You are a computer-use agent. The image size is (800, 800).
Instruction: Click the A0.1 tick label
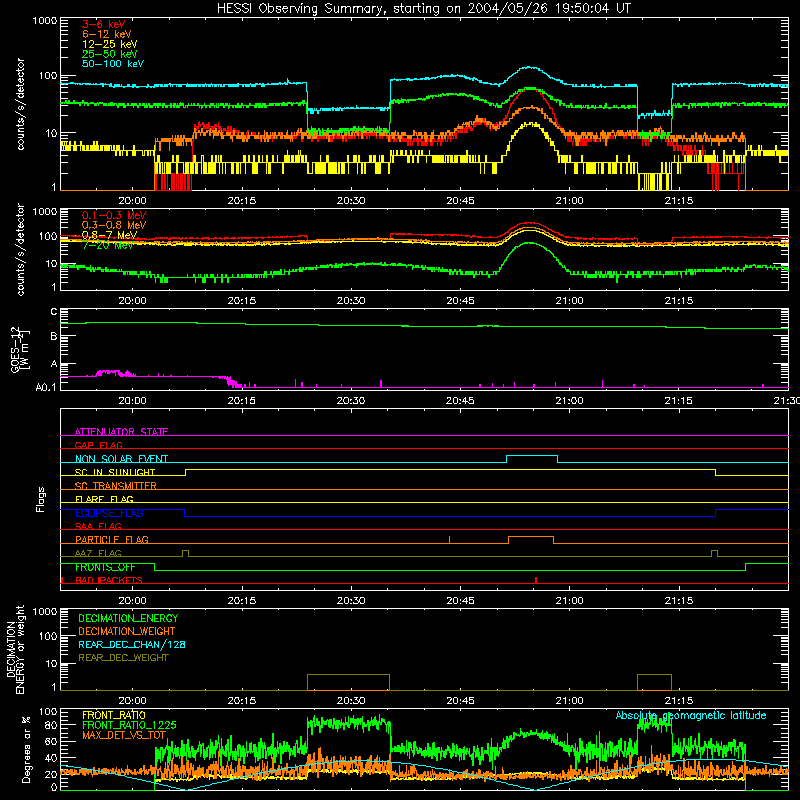(46, 388)
